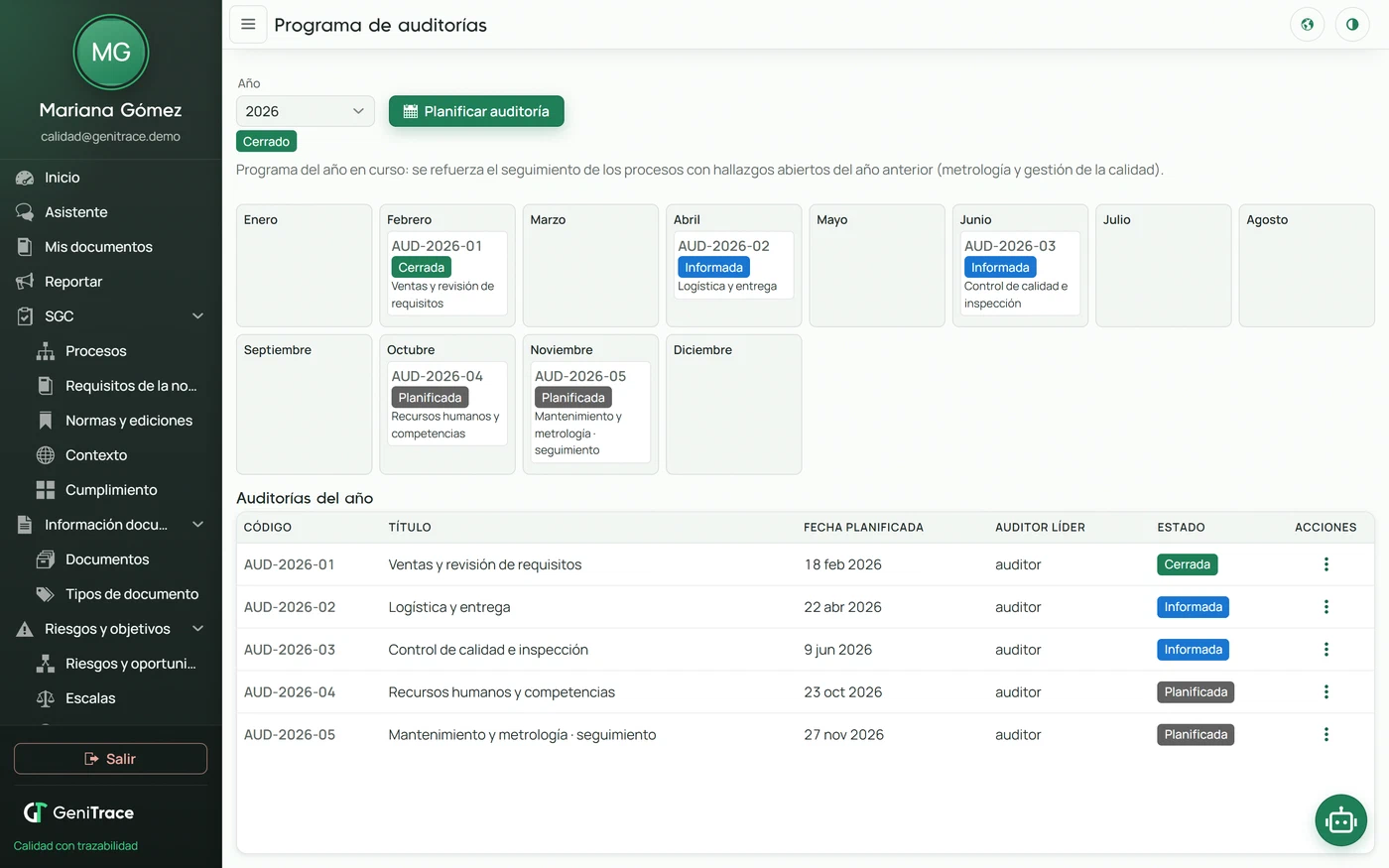
Task: Click the Información documentada file icon
Action: pyautogui.click(x=25, y=525)
